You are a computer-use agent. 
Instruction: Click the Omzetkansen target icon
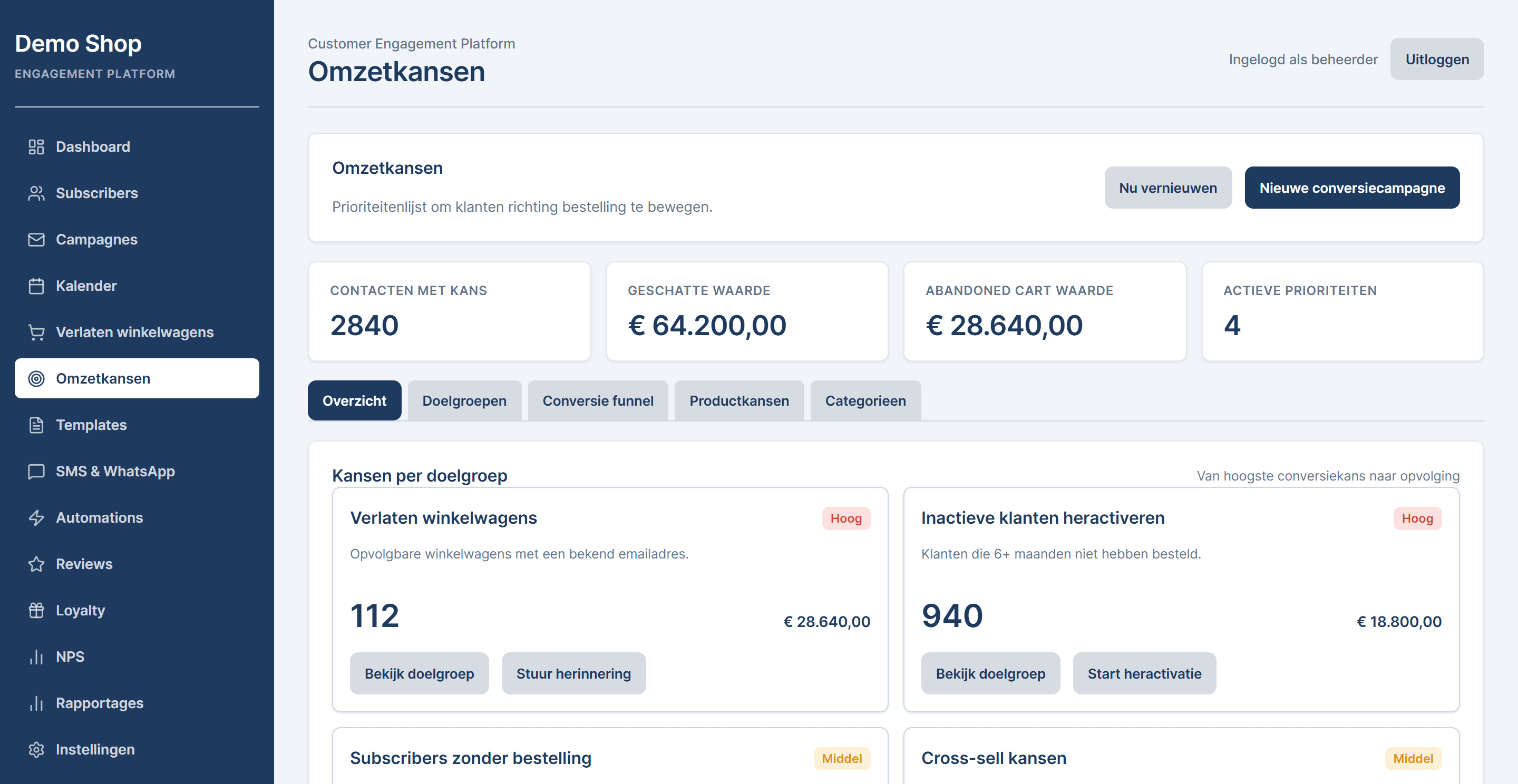pyautogui.click(x=36, y=379)
